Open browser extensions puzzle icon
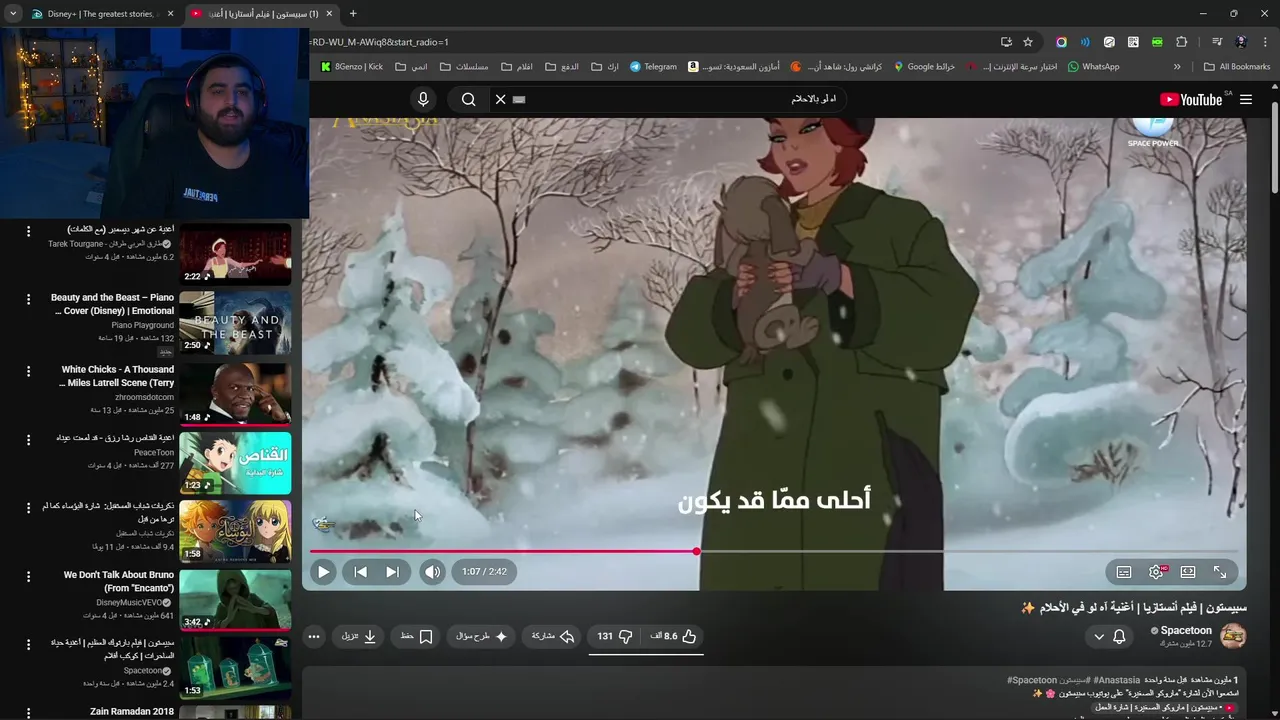The image size is (1280, 720). (1182, 42)
